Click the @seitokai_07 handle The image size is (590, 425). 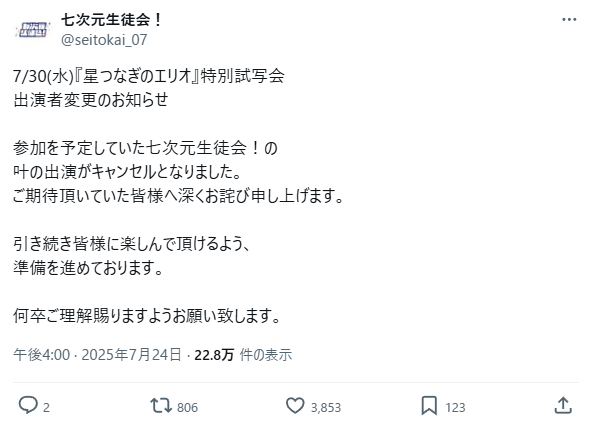(x=104, y=40)
